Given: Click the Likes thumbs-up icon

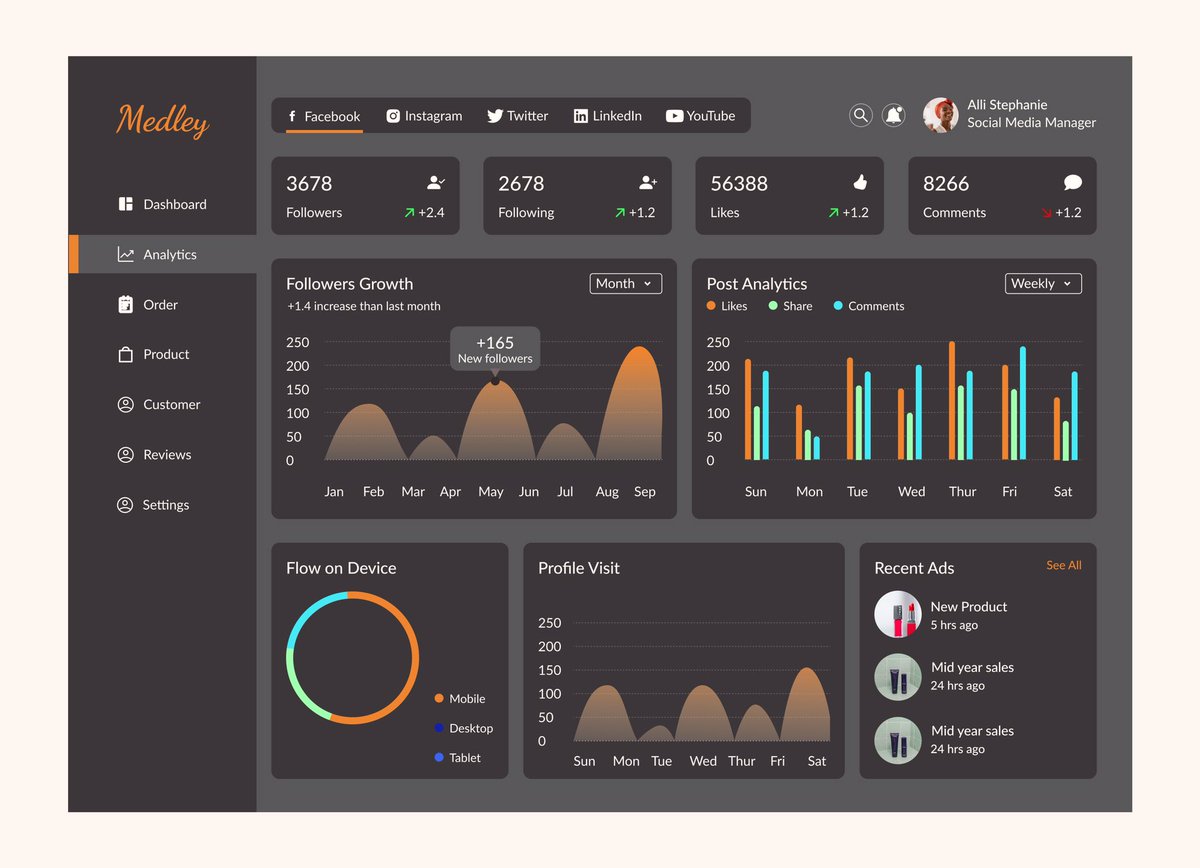Looking at the screenshot, I should point(860,182).
